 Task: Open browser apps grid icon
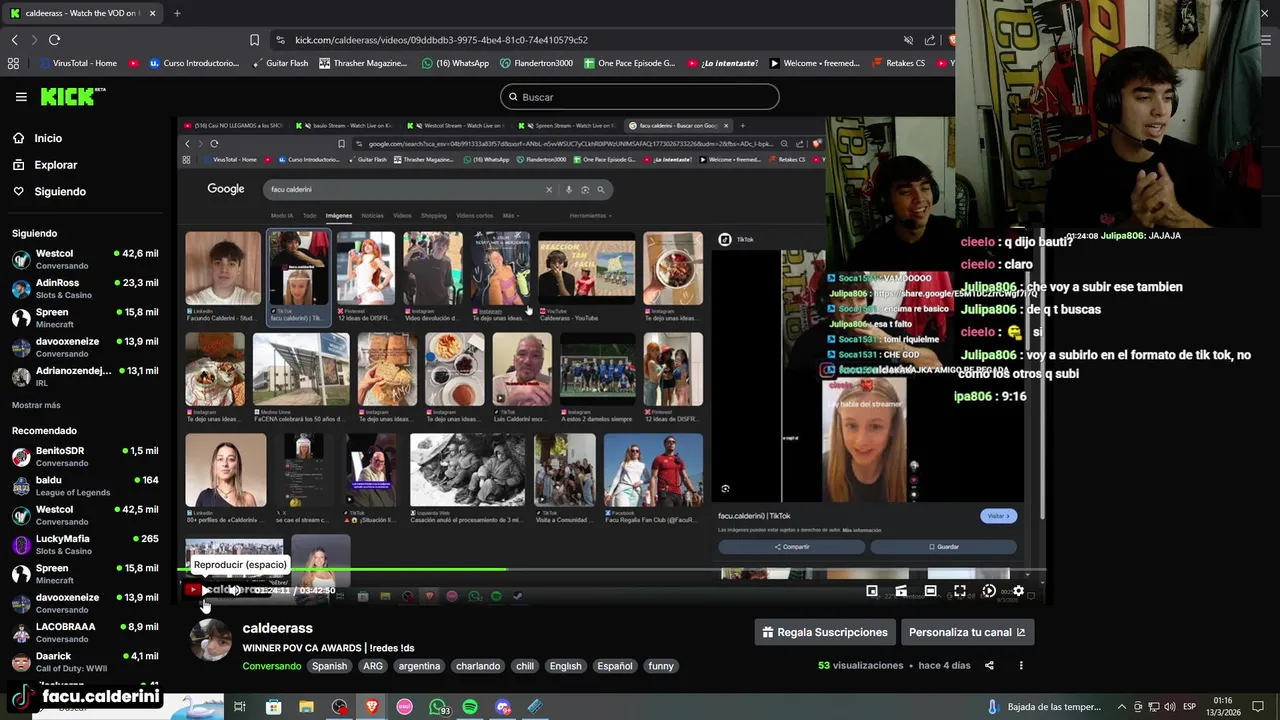(13, 63)
